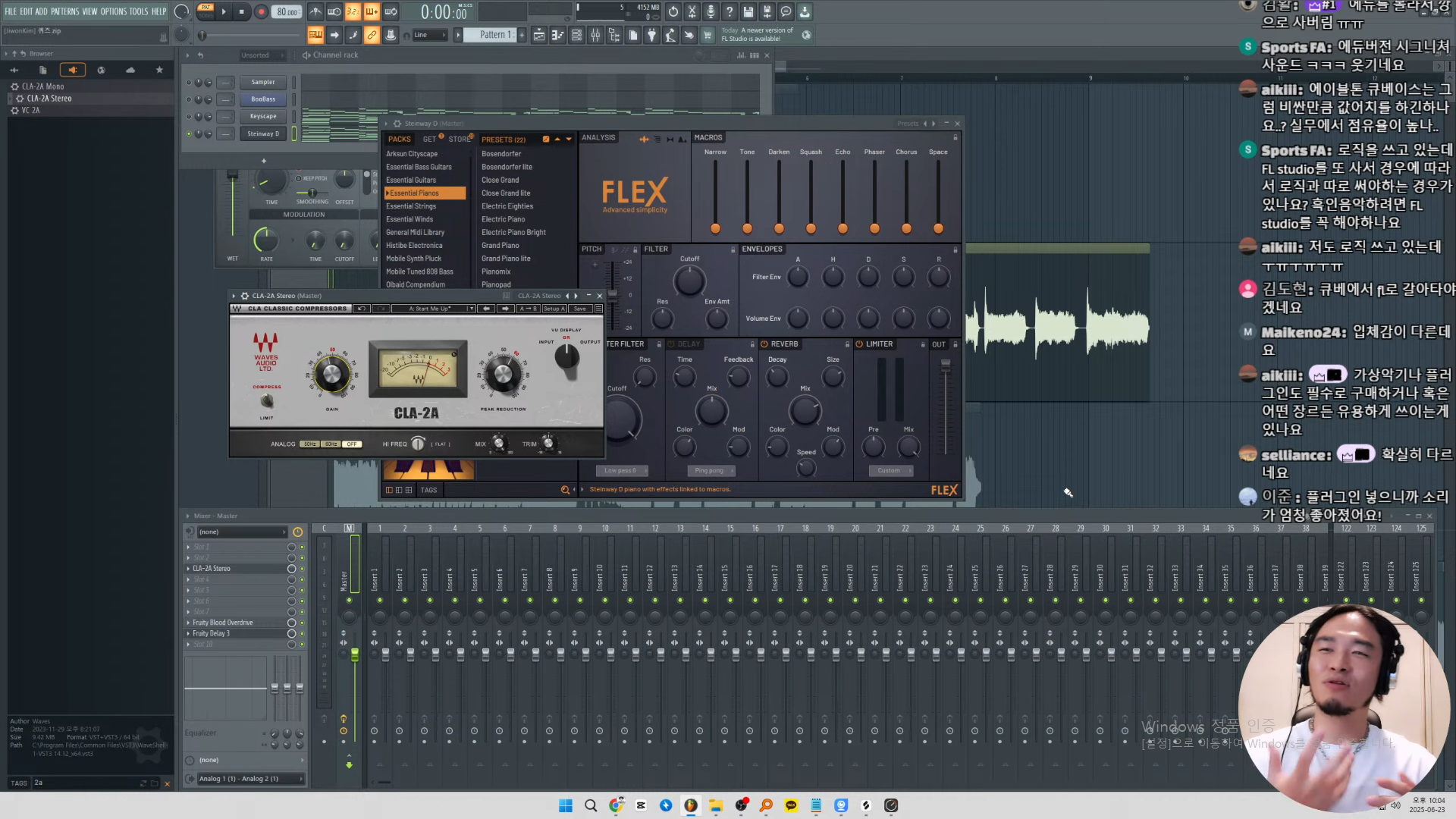Viewport: 1456px width, 819px height.
Task: Select Electric Piano Bright preset
Action: 513,233
